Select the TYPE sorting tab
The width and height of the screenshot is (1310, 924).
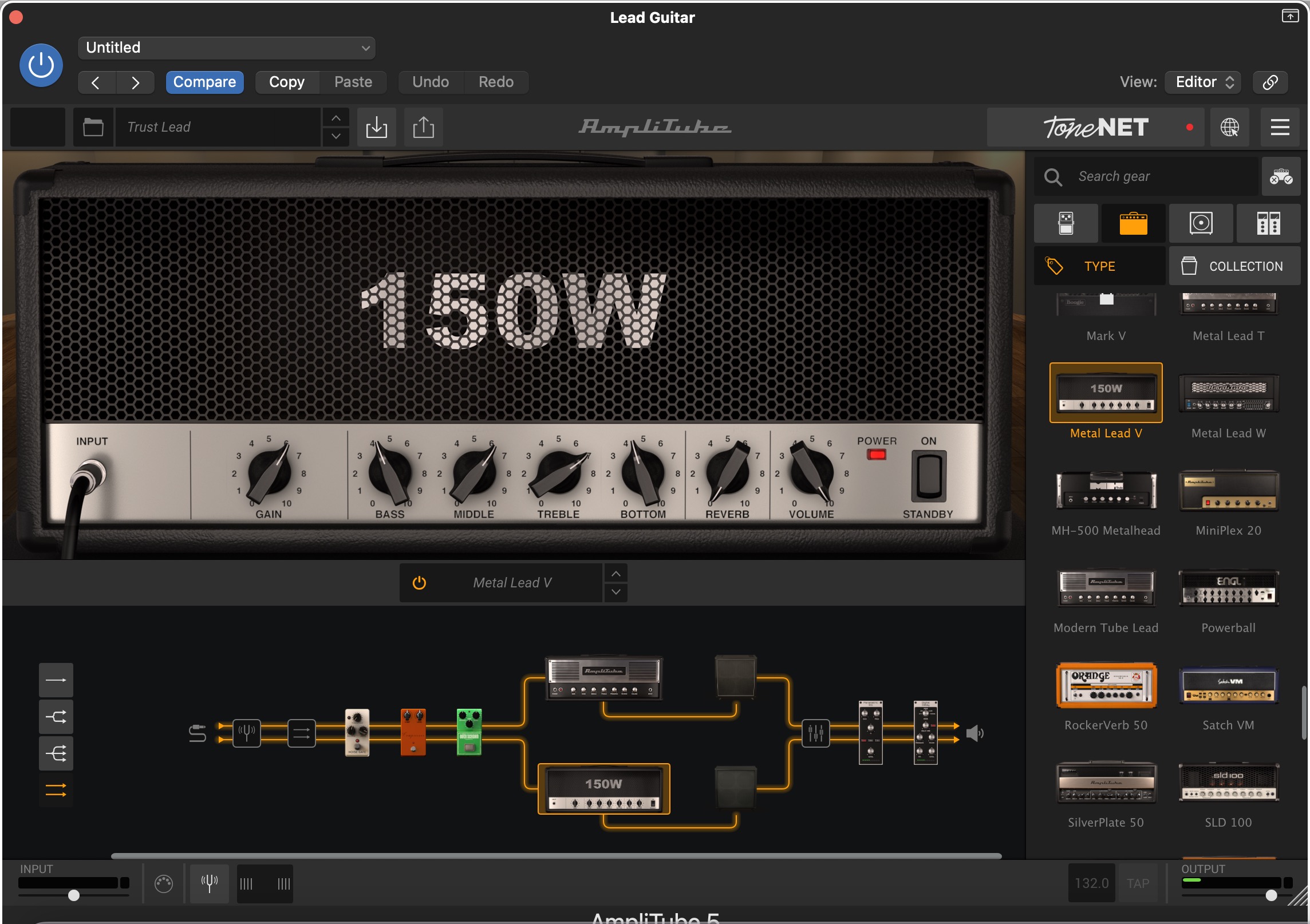click(1100, 266)
